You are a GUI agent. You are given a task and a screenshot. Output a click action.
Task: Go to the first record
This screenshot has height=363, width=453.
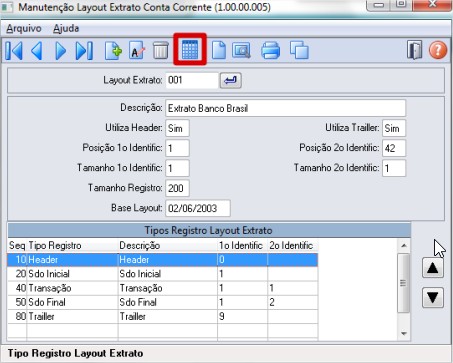[14, 51]
